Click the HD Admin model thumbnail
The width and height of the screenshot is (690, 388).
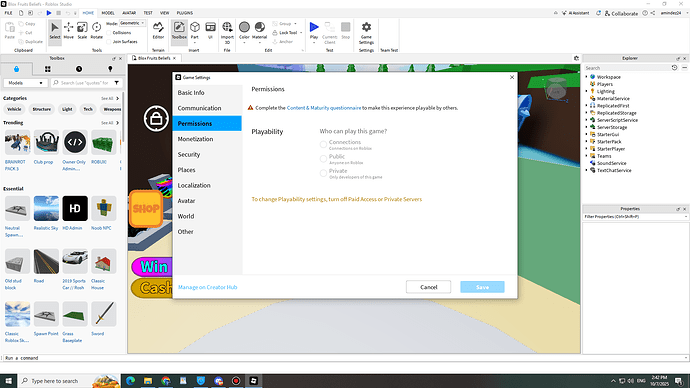[75, 208]
